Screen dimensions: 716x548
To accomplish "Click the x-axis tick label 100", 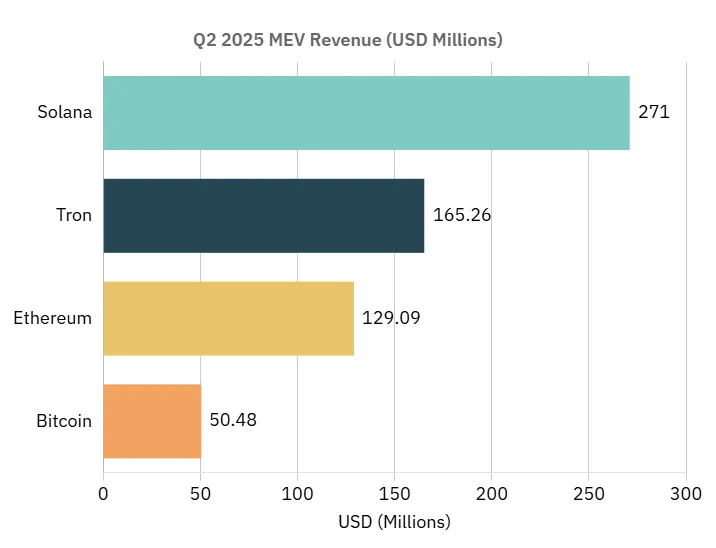I will (297, 494).
